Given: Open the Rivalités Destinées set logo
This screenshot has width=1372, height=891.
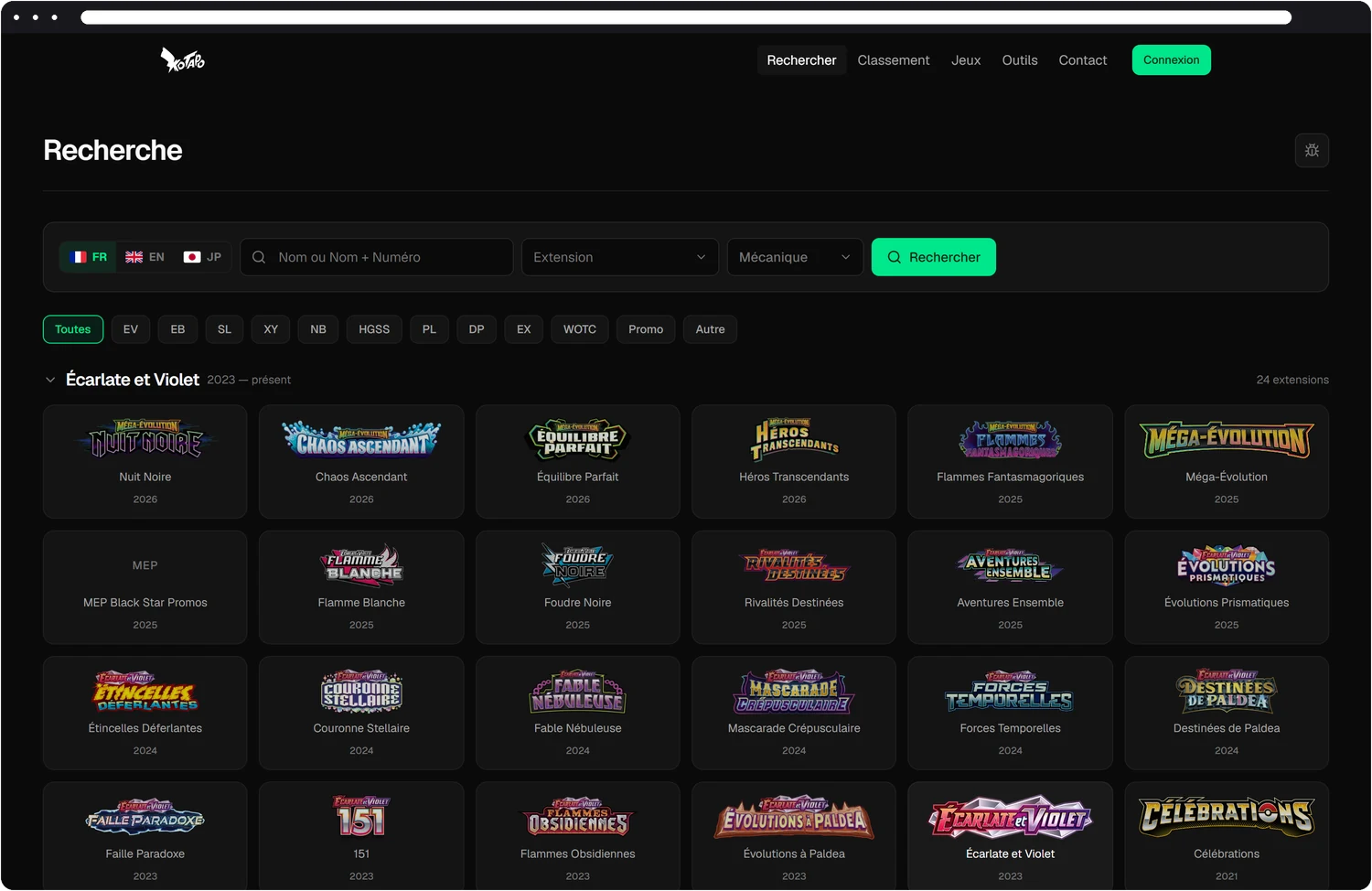Looking at the screenshot, I should click(794, 565).
